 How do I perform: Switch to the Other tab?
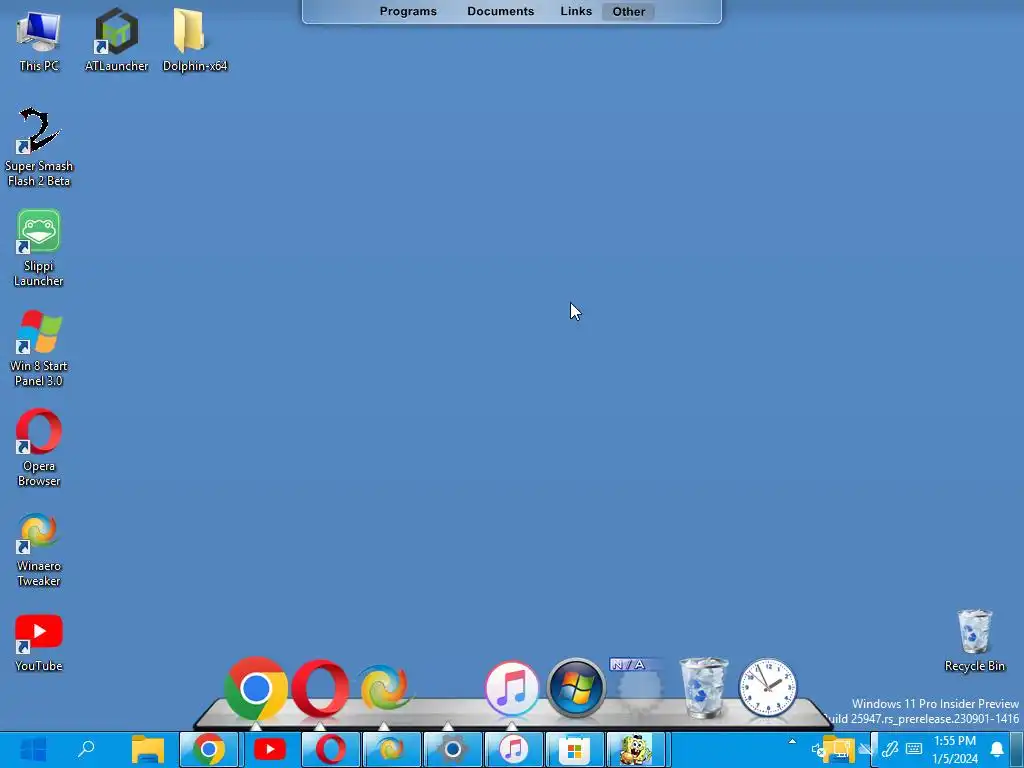tap(629, 12)
